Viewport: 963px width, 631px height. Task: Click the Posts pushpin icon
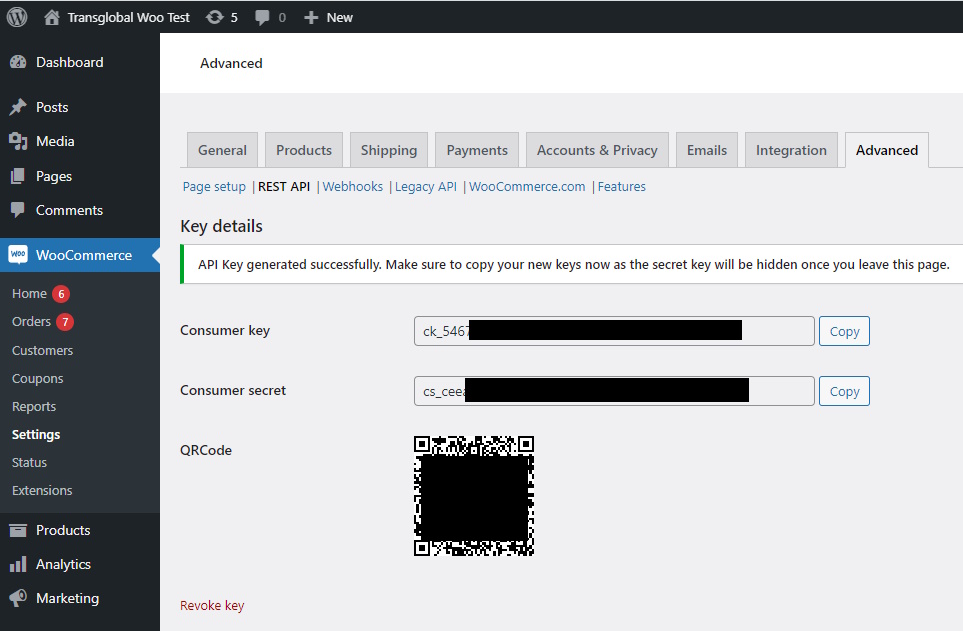point(18,107)
